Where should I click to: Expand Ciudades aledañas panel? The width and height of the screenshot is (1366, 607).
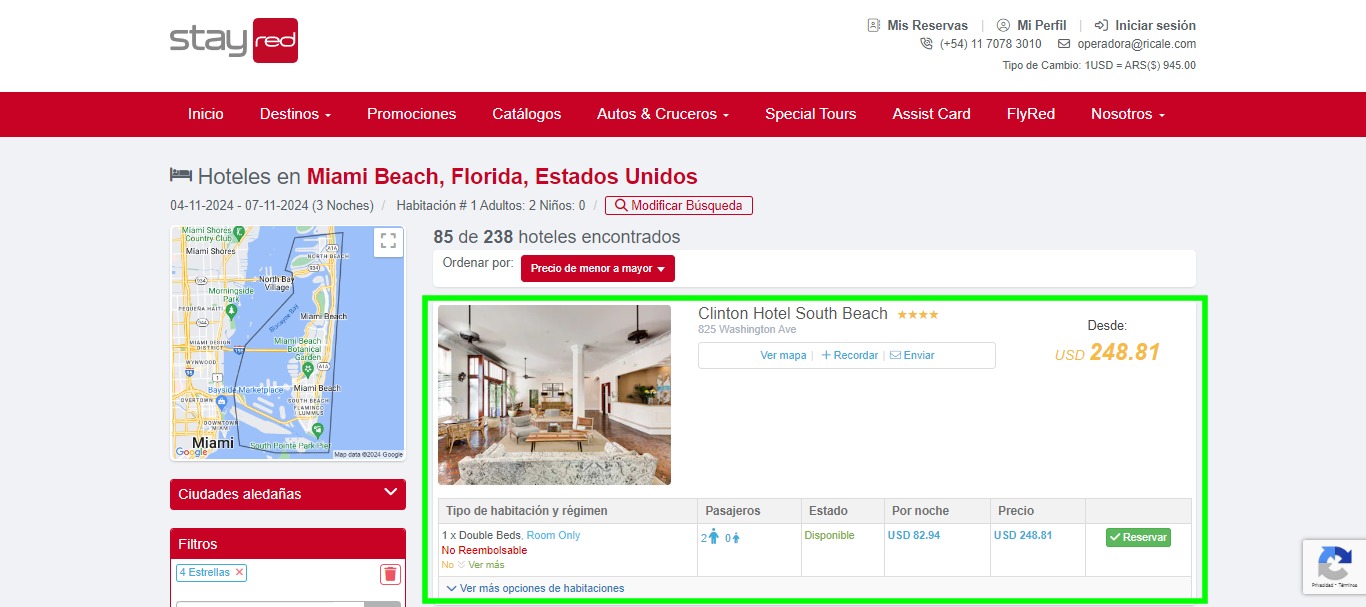tap(288, 494)
